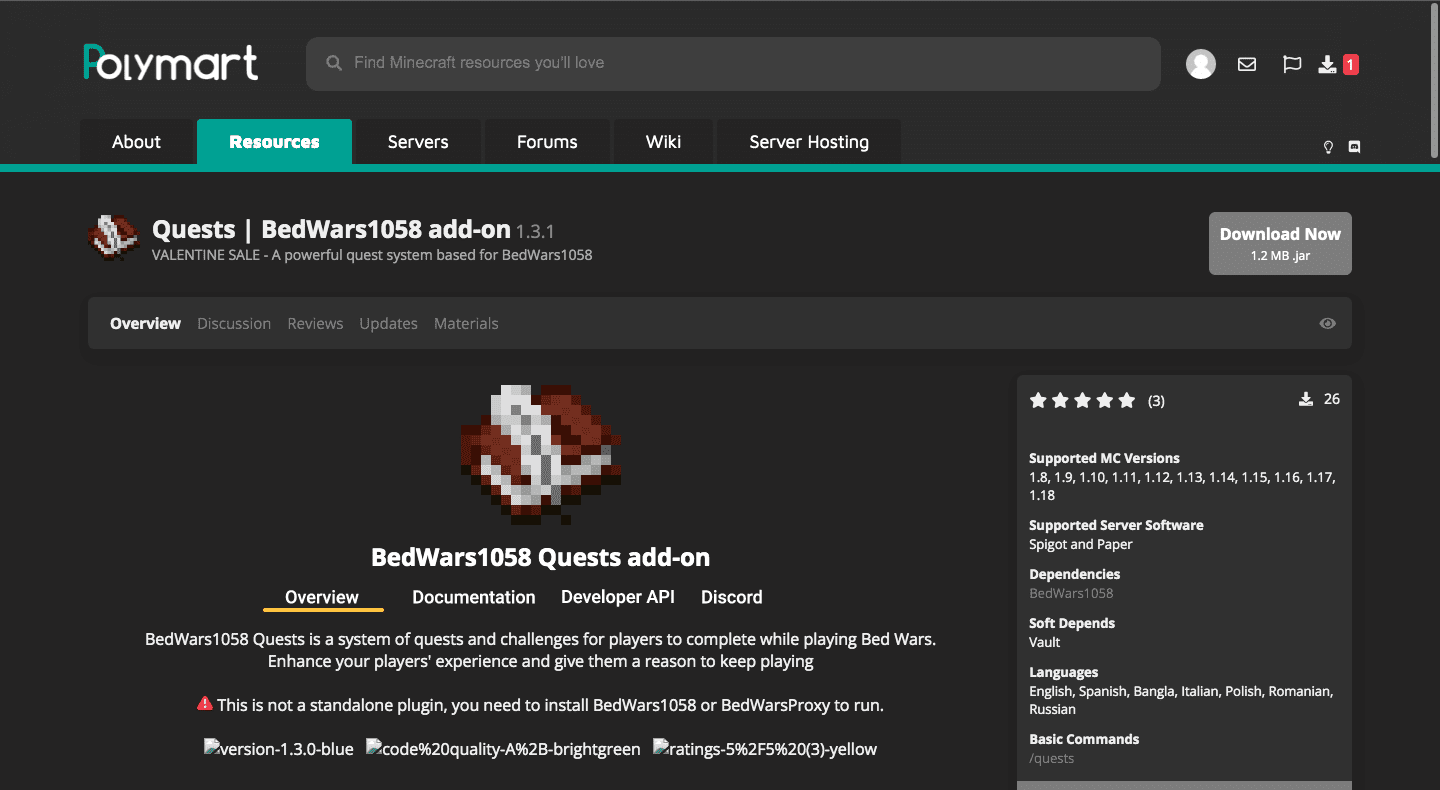
Task: Open the Discord icon in the nav bar
Action: pos(1355,147)
